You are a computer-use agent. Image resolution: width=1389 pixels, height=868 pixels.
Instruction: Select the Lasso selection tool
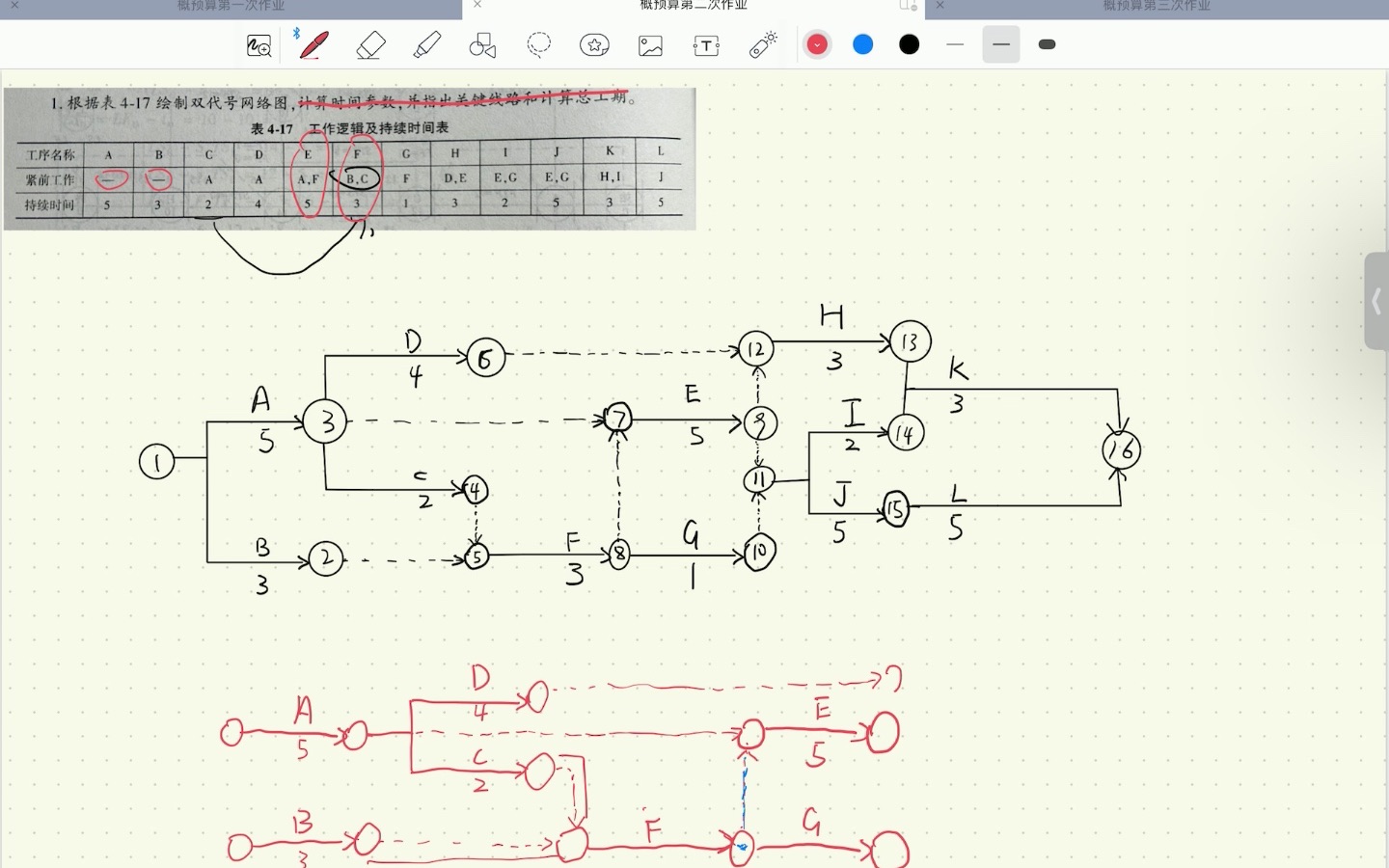coord(538,45)
